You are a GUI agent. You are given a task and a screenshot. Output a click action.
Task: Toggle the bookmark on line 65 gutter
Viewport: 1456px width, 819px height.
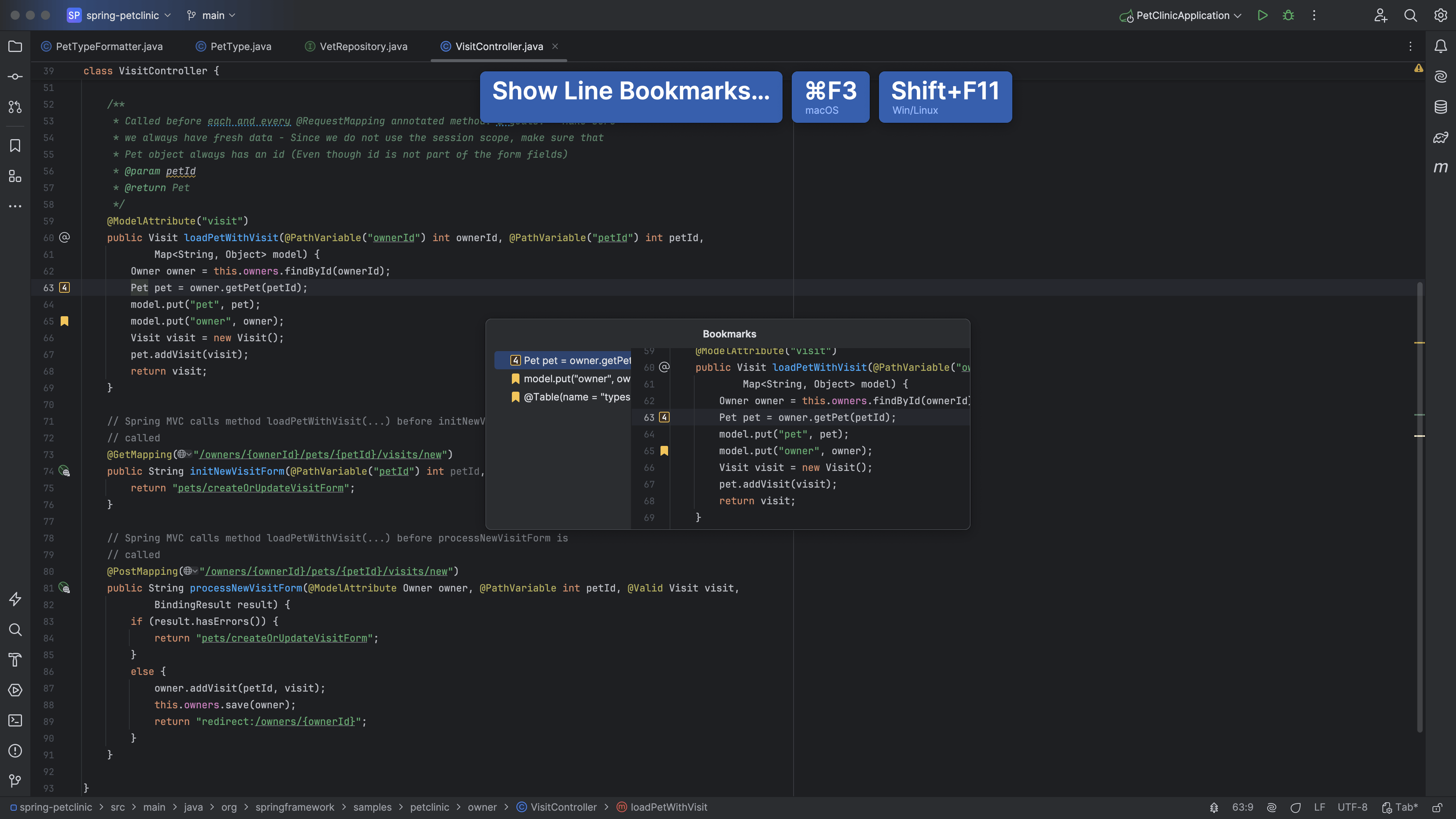click(x=64, y=321)
